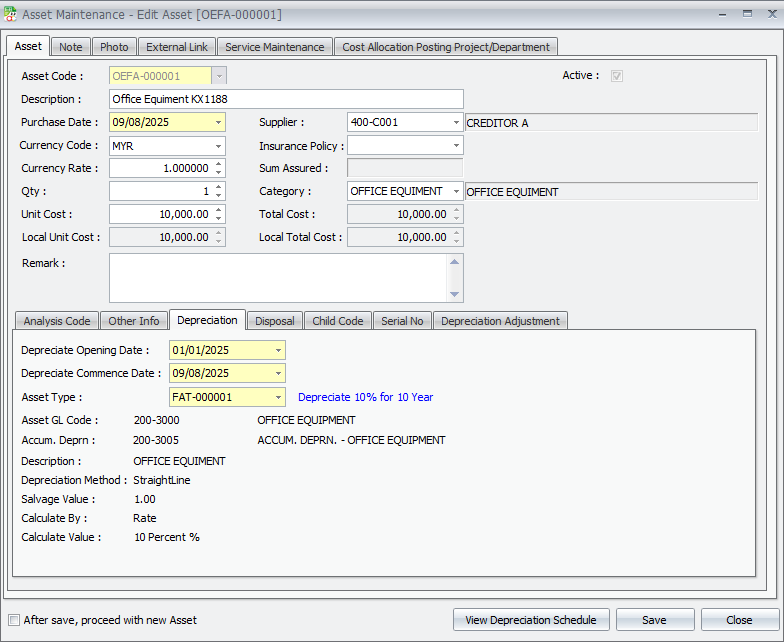The height and width of the screenshot is (642, 784).
Task: Click the Remark box scroll down arrow
Action: pos(454,294)
